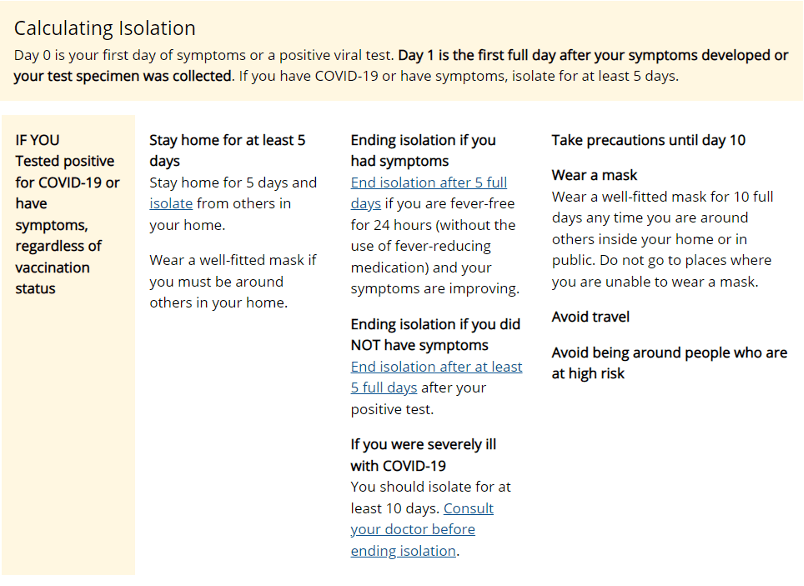Viewport: 804px width, 586px height.
Task: Click the 'Calculating Isolation' heading
Action: pyautogui.click(x=105, y=28)
